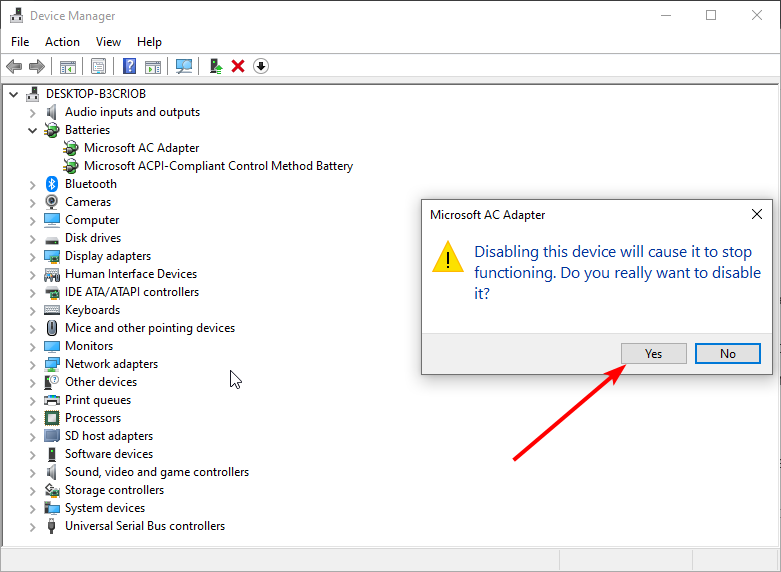This screenshot has height=572, width=781.
Task: Click the blue Help question-mark icon
Action: [130, 66]
